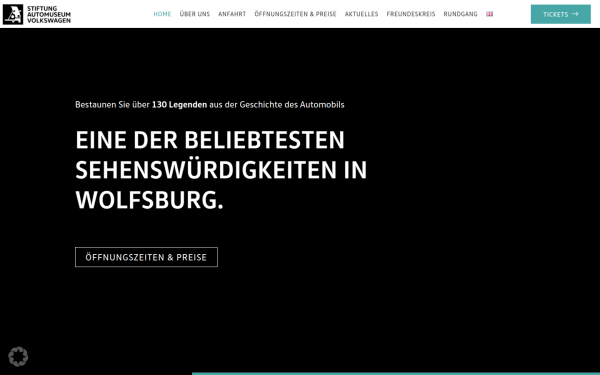Open the Aktuelles menu item
The height and width of the screenshot is (375, 600).
[361, 14]
